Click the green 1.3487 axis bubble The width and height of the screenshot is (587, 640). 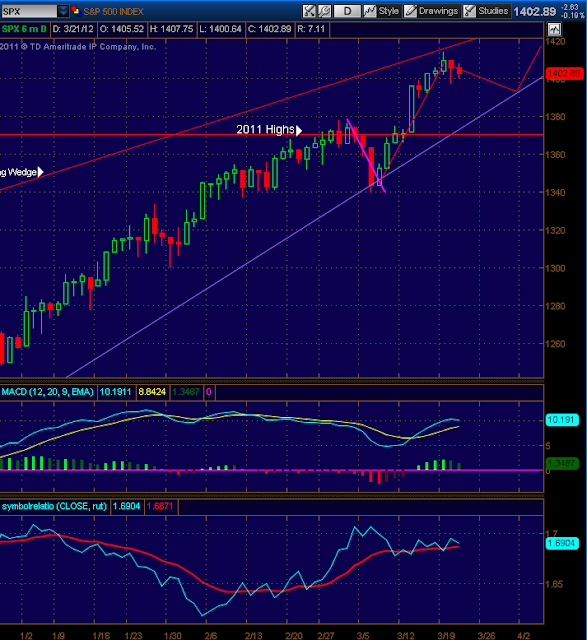point(562,463)
